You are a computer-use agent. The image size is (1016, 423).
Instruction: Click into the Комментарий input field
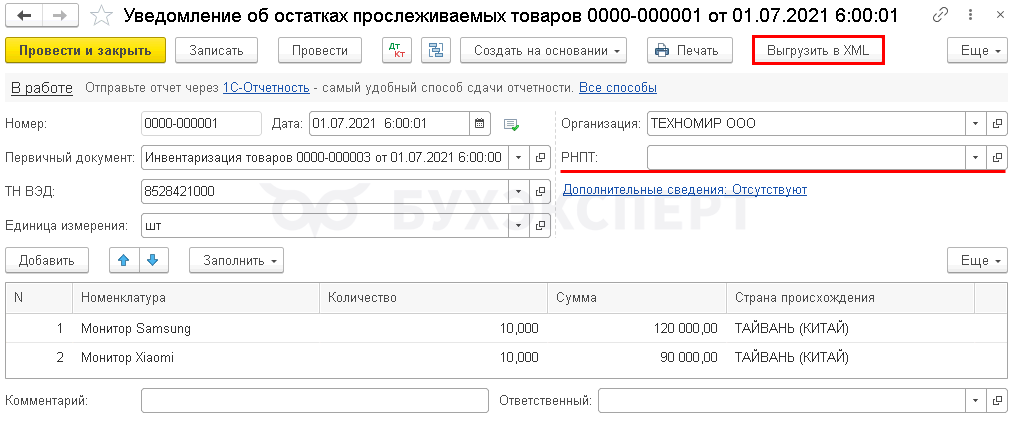[314, 400]
